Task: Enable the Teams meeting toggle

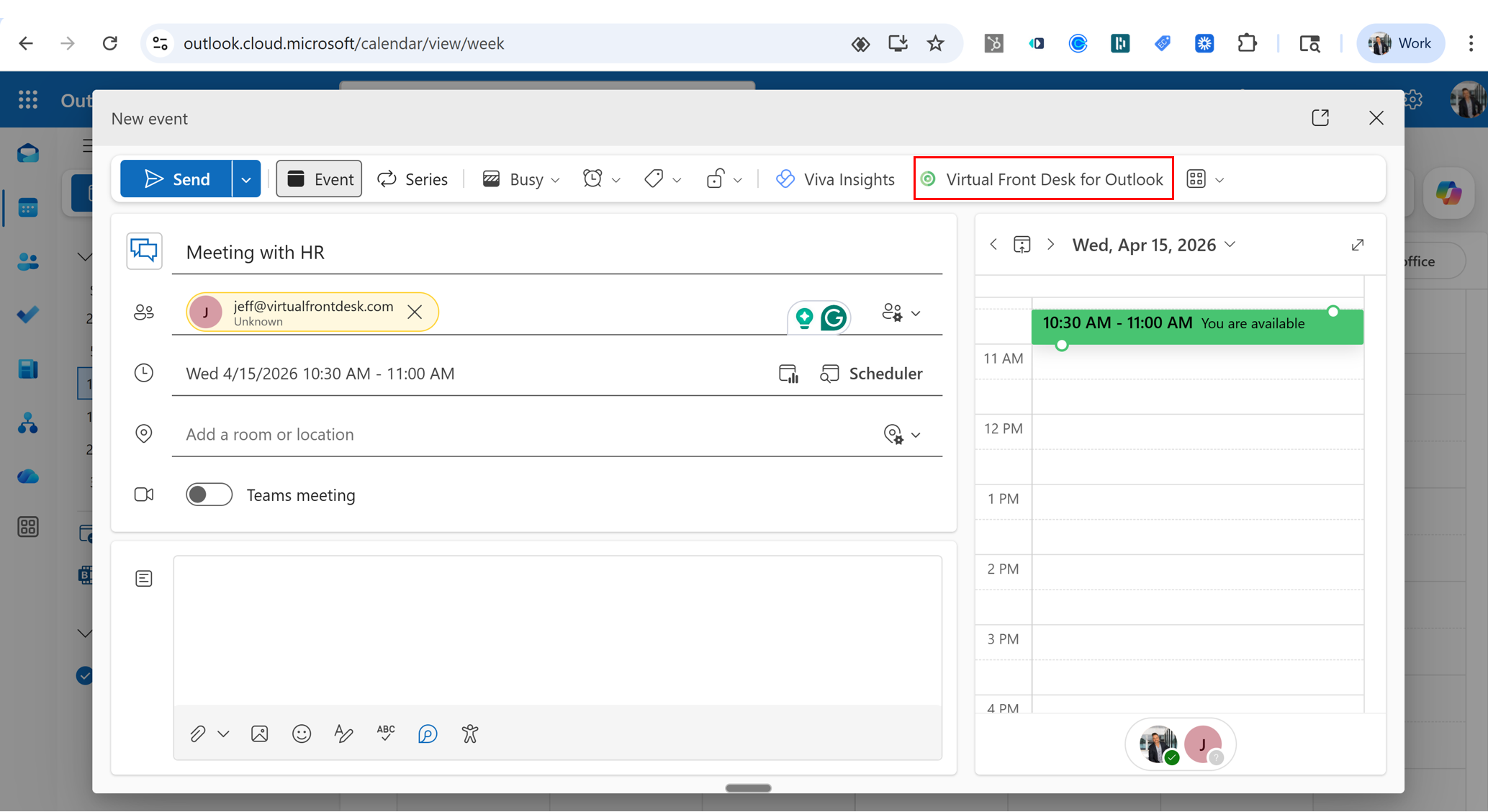Action: pyautogui.click(x=209, y=495)
